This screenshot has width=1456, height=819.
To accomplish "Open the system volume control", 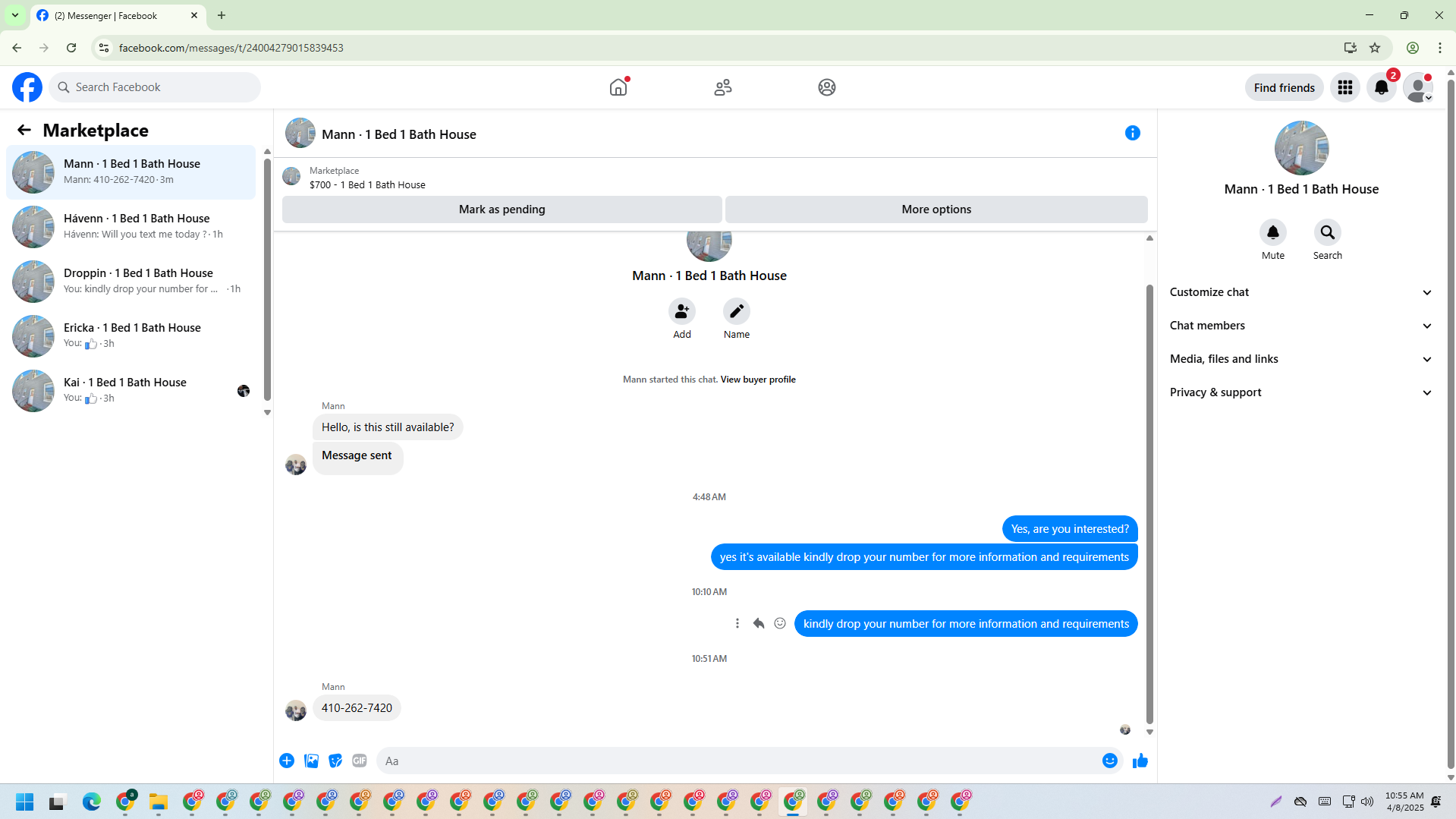I will pos(1367,802).
